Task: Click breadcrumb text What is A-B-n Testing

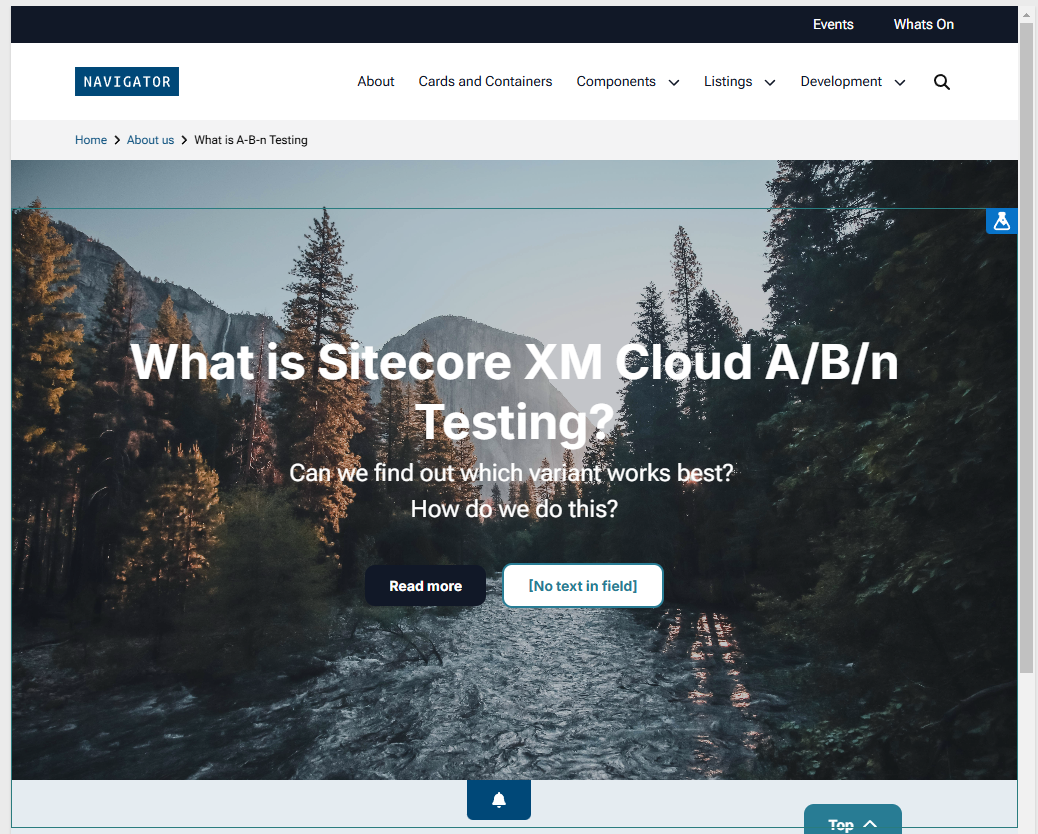Action: 251,140
